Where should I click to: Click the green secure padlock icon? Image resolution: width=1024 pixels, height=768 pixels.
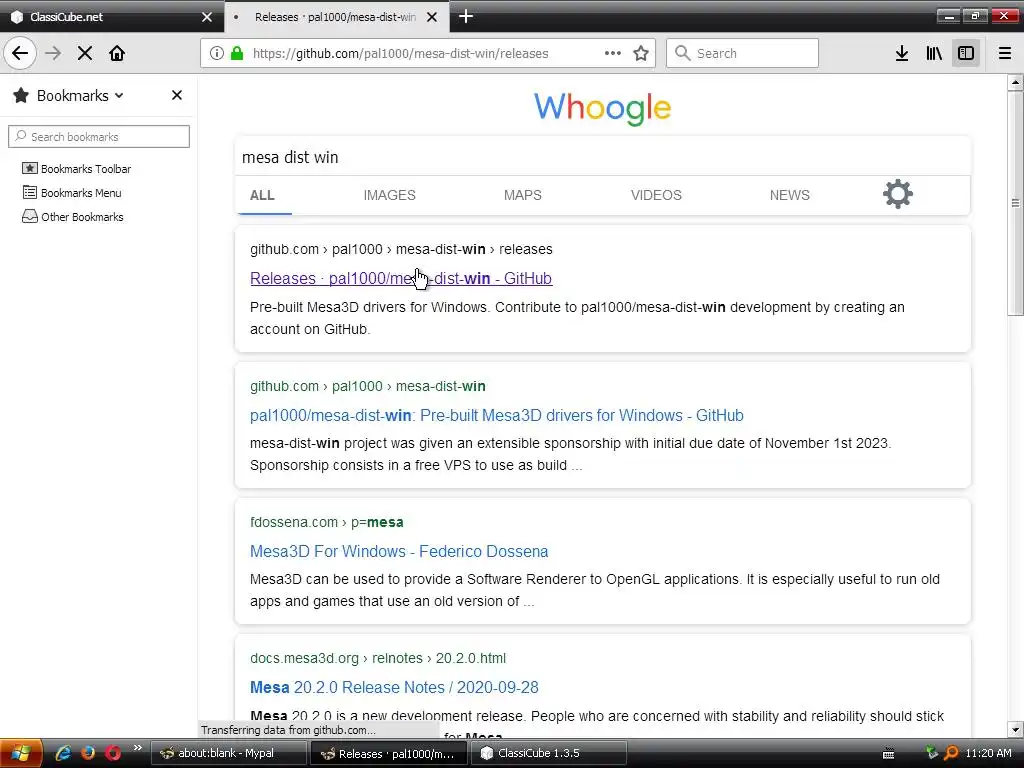[238, 53]
